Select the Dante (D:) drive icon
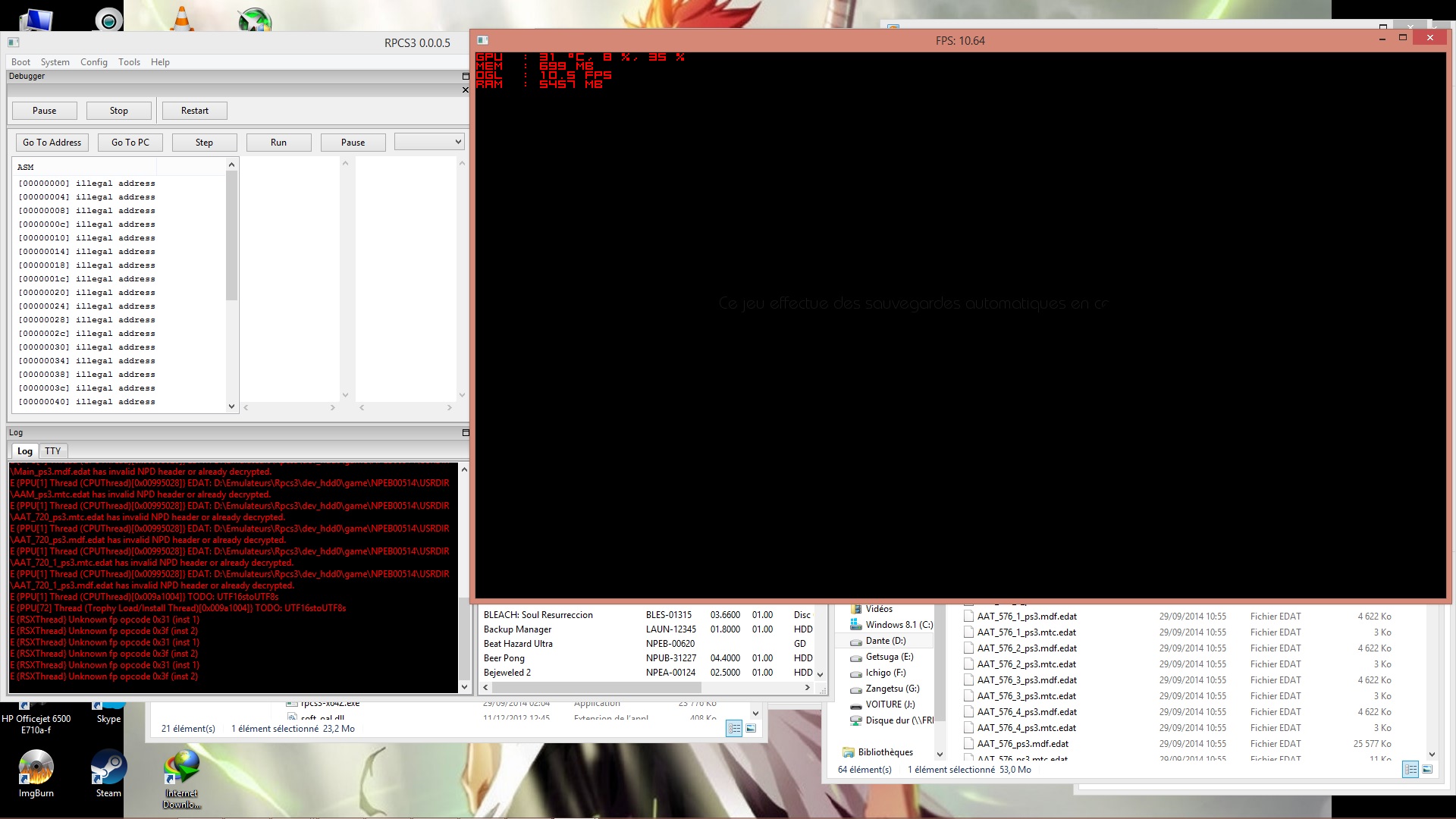The image size is (1456, 819). point(856,642)
